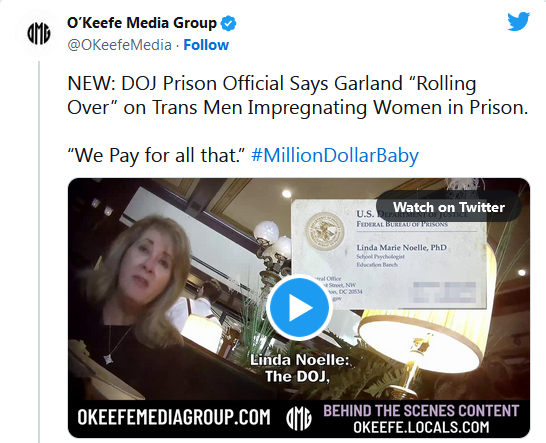Click the Linda Noelle subtitle caption
546x443 pixels.
click(x=298, y=368)
